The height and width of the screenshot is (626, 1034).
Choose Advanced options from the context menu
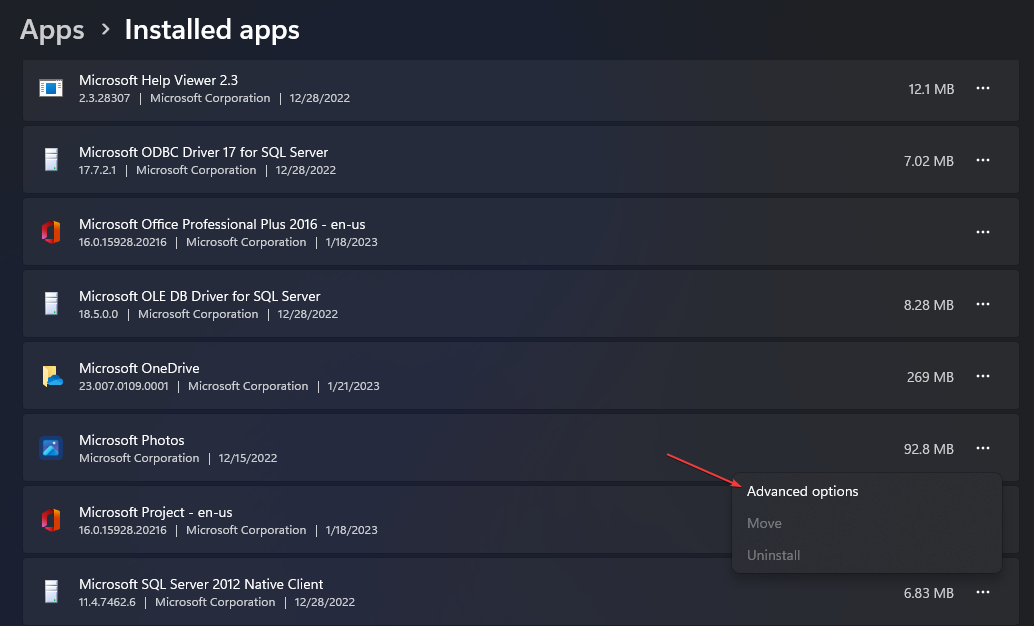coord(802,491)
